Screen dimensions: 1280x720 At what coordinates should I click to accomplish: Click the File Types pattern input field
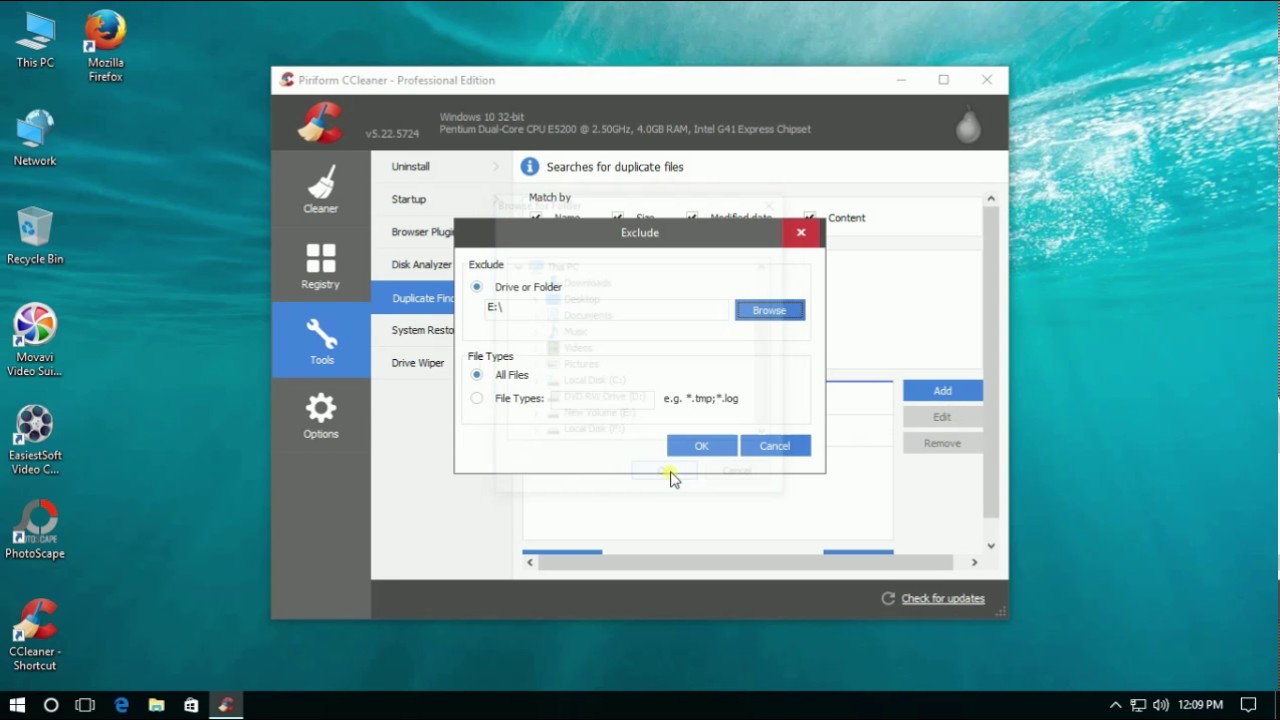pos(601,399)
